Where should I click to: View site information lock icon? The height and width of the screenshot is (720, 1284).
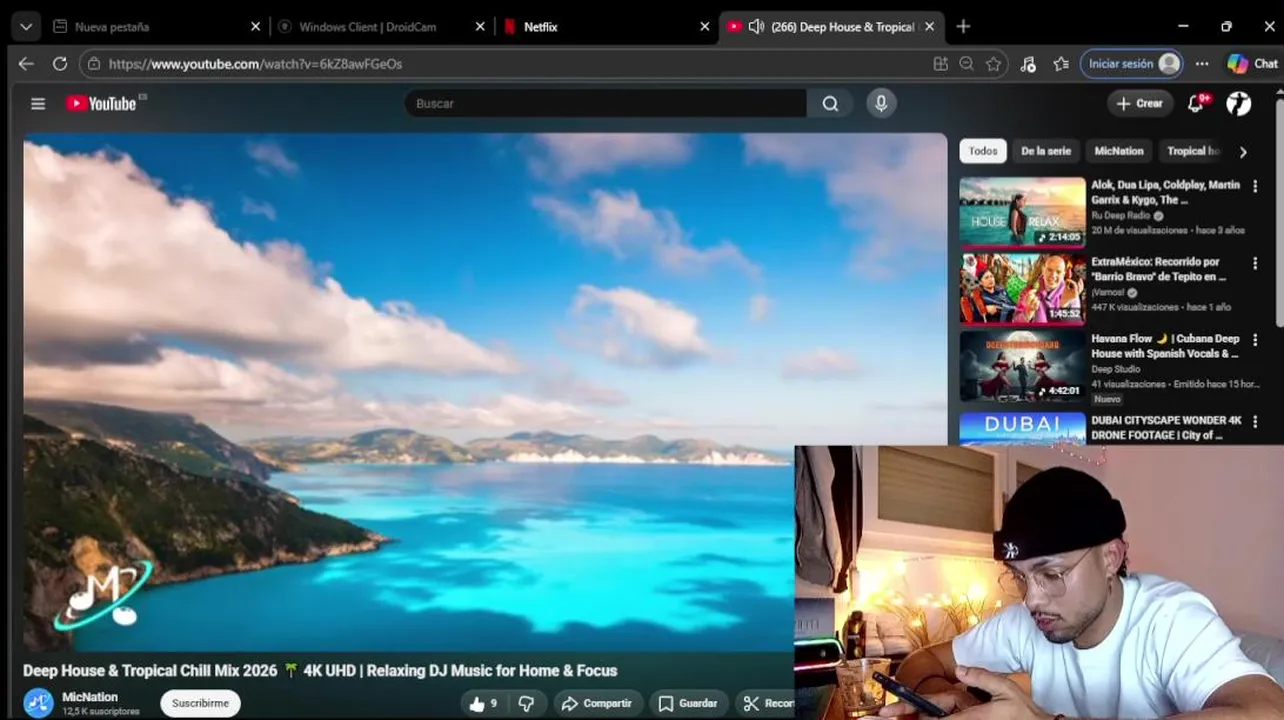pyautogui.click(x=94, y=63)
